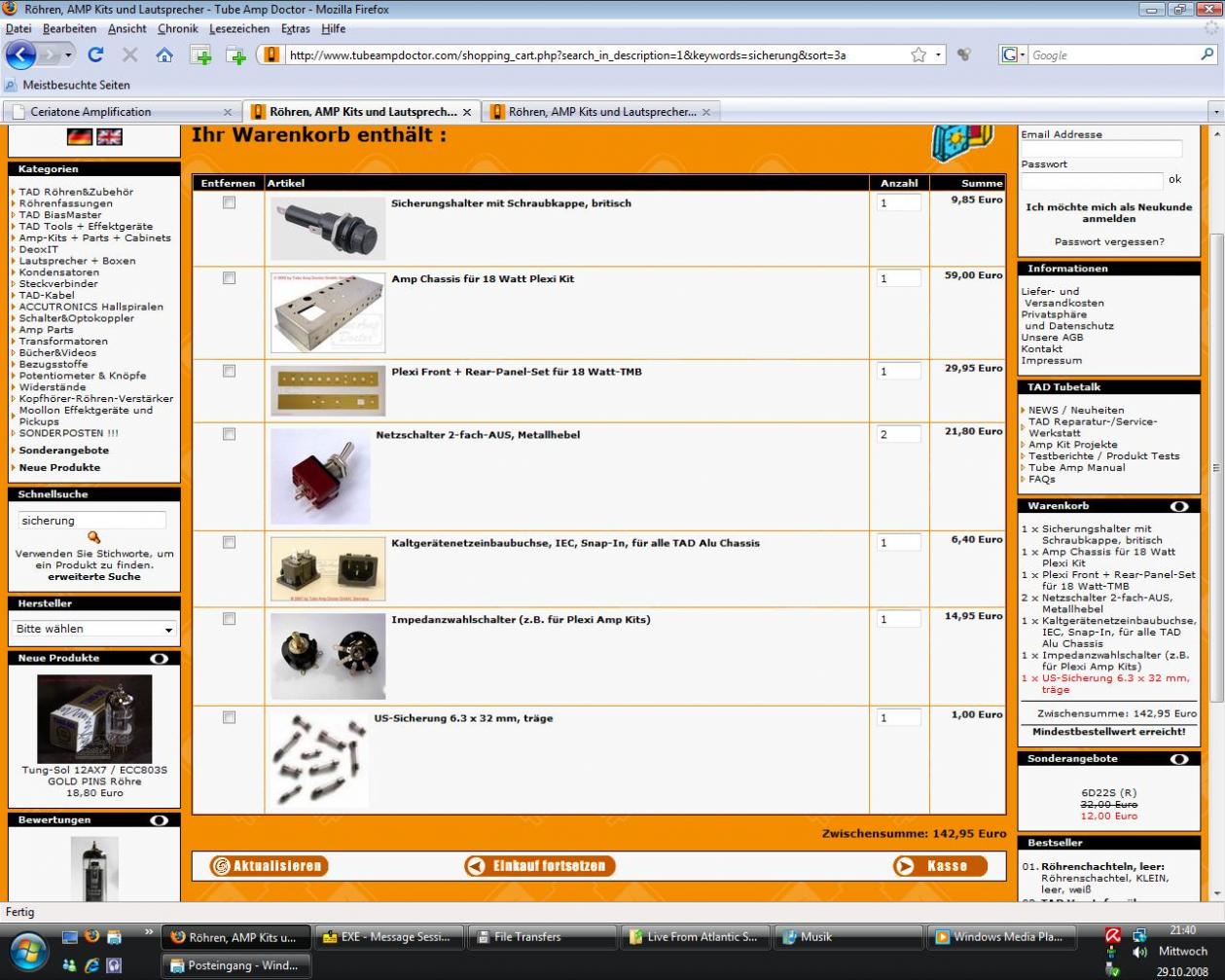The height and width of the screenshot is (980, 1225).
Task: Click the Firefox URL address bar
Action: pos(594,55)
